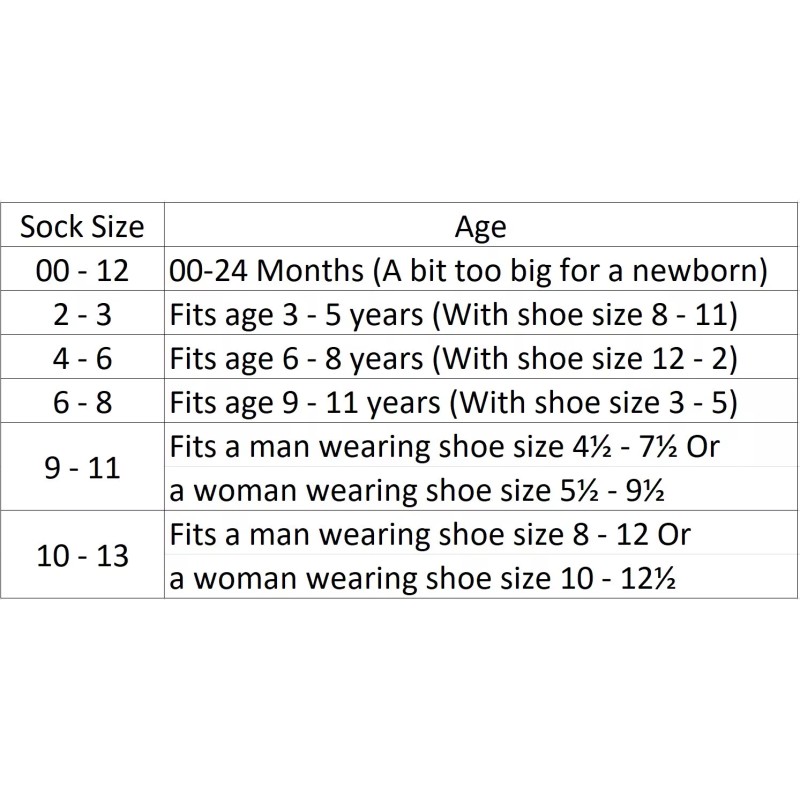The height and width of the screenshot is (800, 800).
Task: Select the "00 - 12" sock size cell
Action: (x=82, y=271)
